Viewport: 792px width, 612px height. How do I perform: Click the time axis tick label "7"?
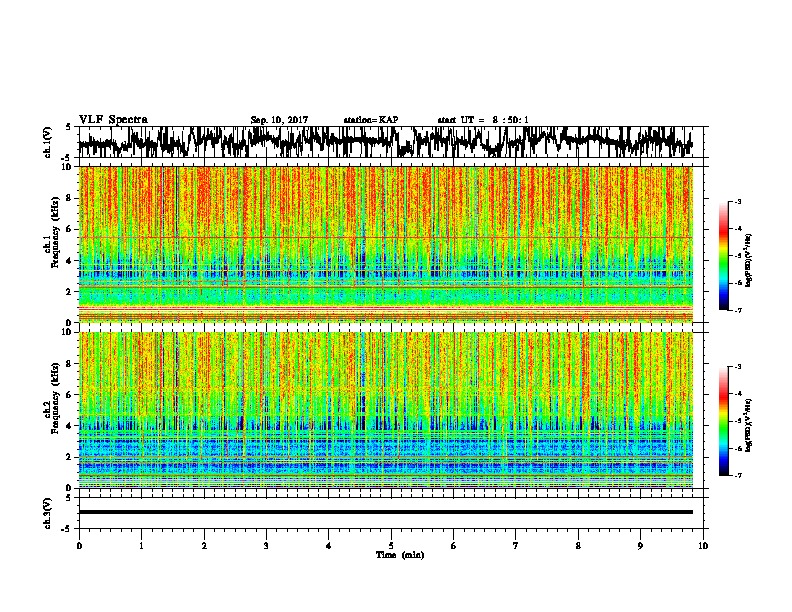516,546
